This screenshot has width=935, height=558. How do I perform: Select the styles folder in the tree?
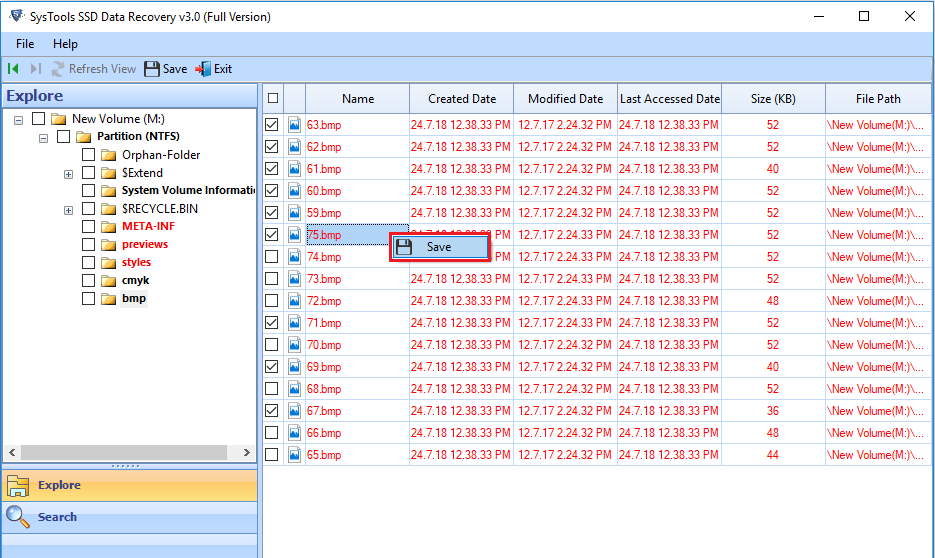(137, 262)
